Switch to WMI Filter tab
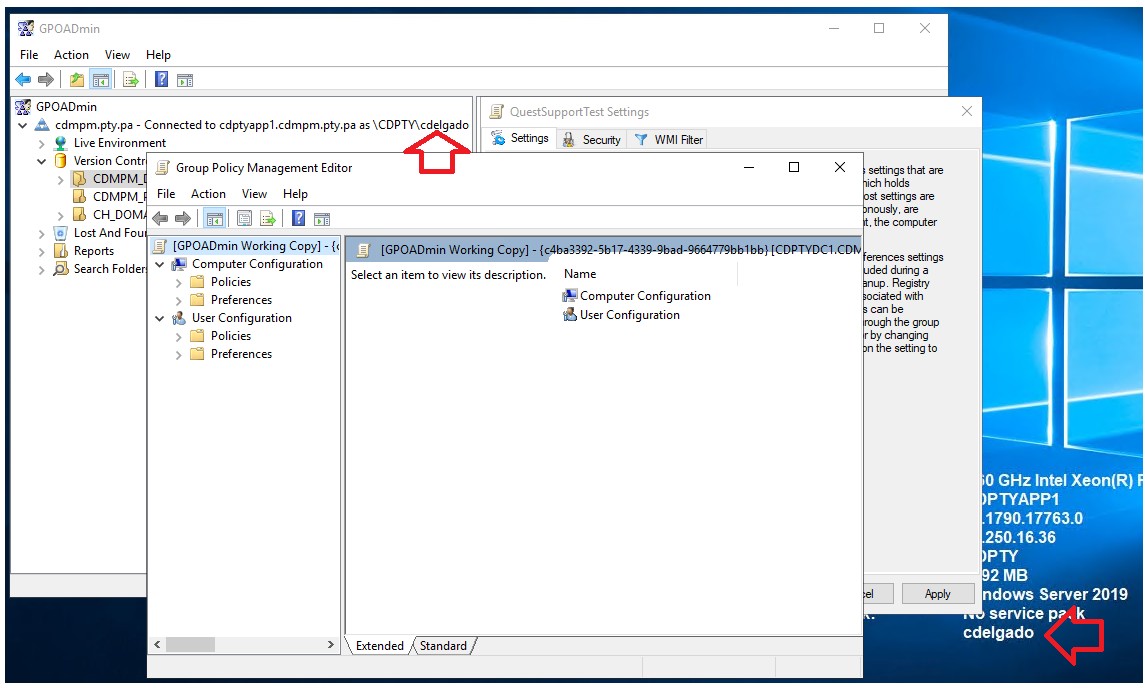Image resolution: width=1145 pixels, height=688 pixels. click(668, 139)
